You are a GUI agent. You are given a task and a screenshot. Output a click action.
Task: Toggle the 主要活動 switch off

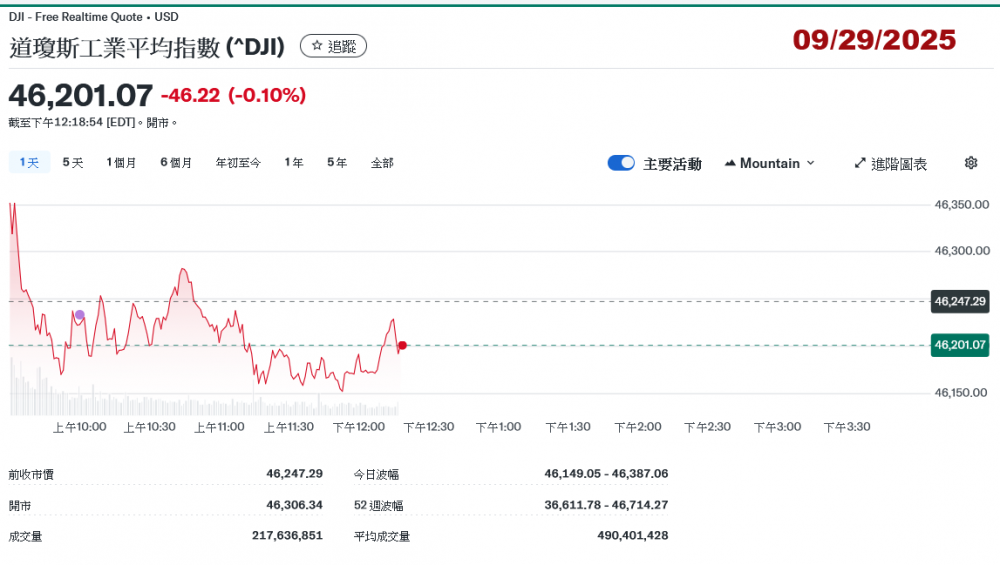tap(621, 163)
